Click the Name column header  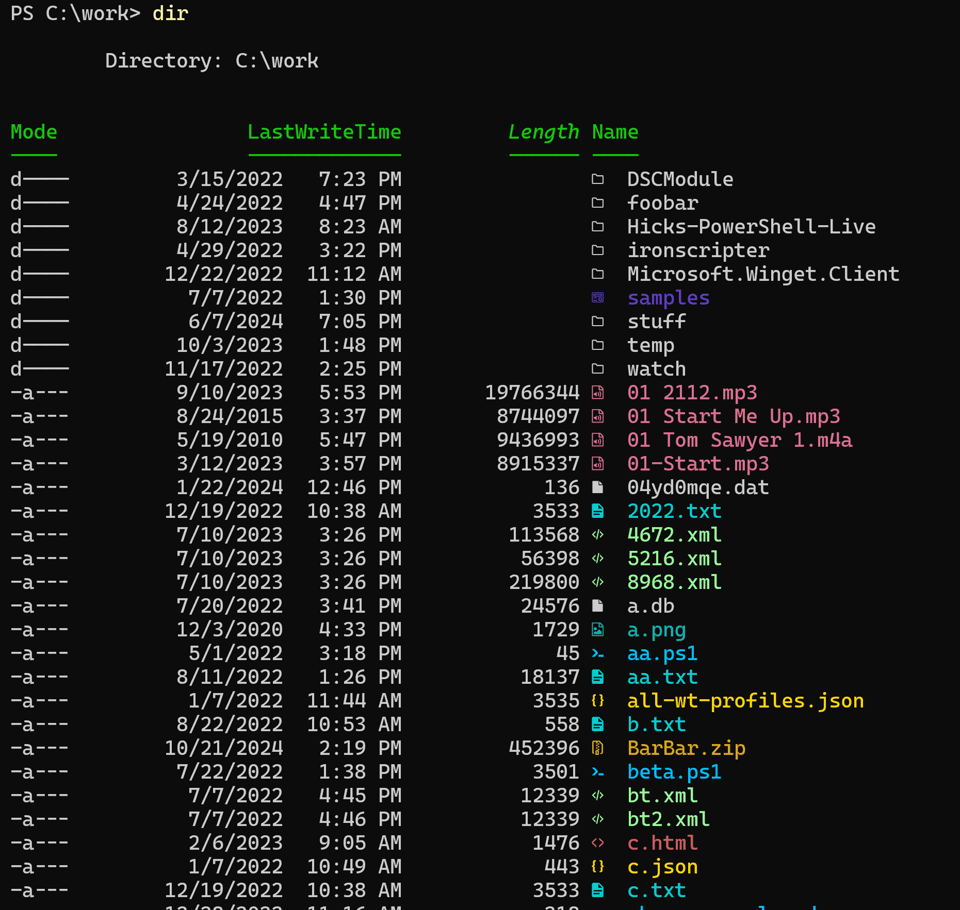pyautogui.click(x=615, y=132)
